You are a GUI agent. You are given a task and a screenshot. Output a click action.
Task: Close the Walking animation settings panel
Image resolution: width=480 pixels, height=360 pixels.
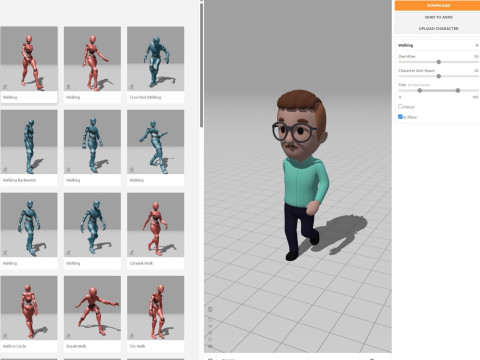coord(476,45)
